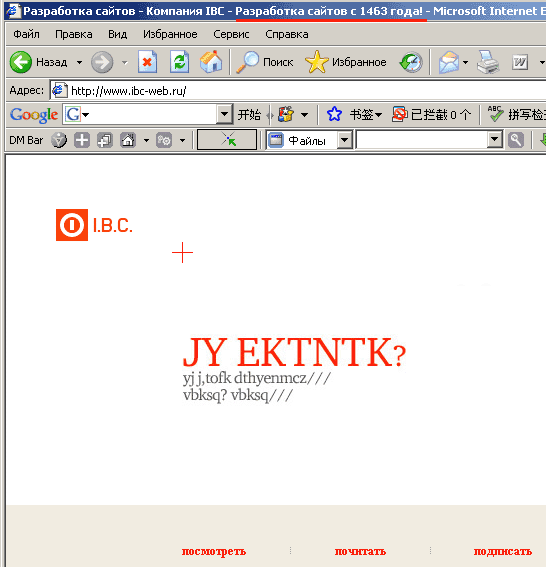
Task: Click the I.B.C. orange logo
Action: click(x=94, y=225)
